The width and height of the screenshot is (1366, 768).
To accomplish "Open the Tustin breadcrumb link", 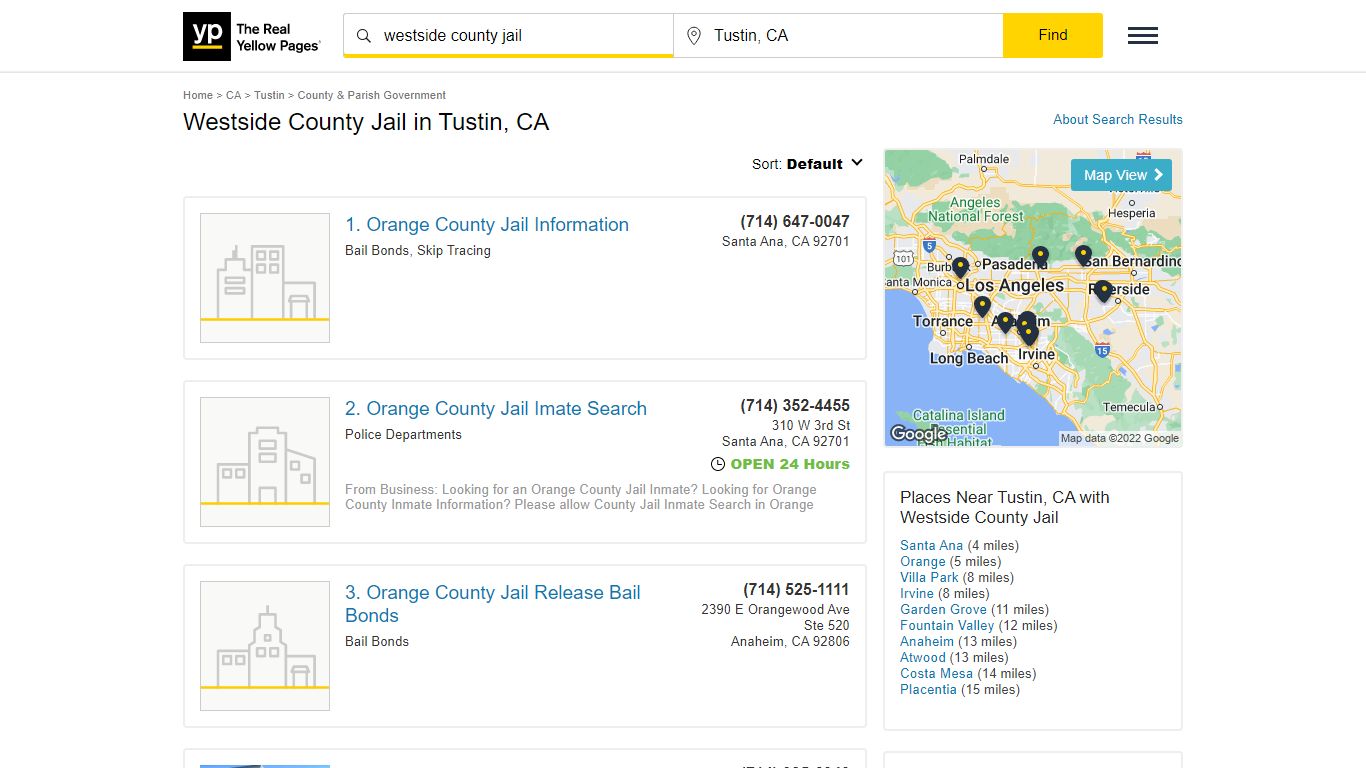I will (x=269, y=95).
